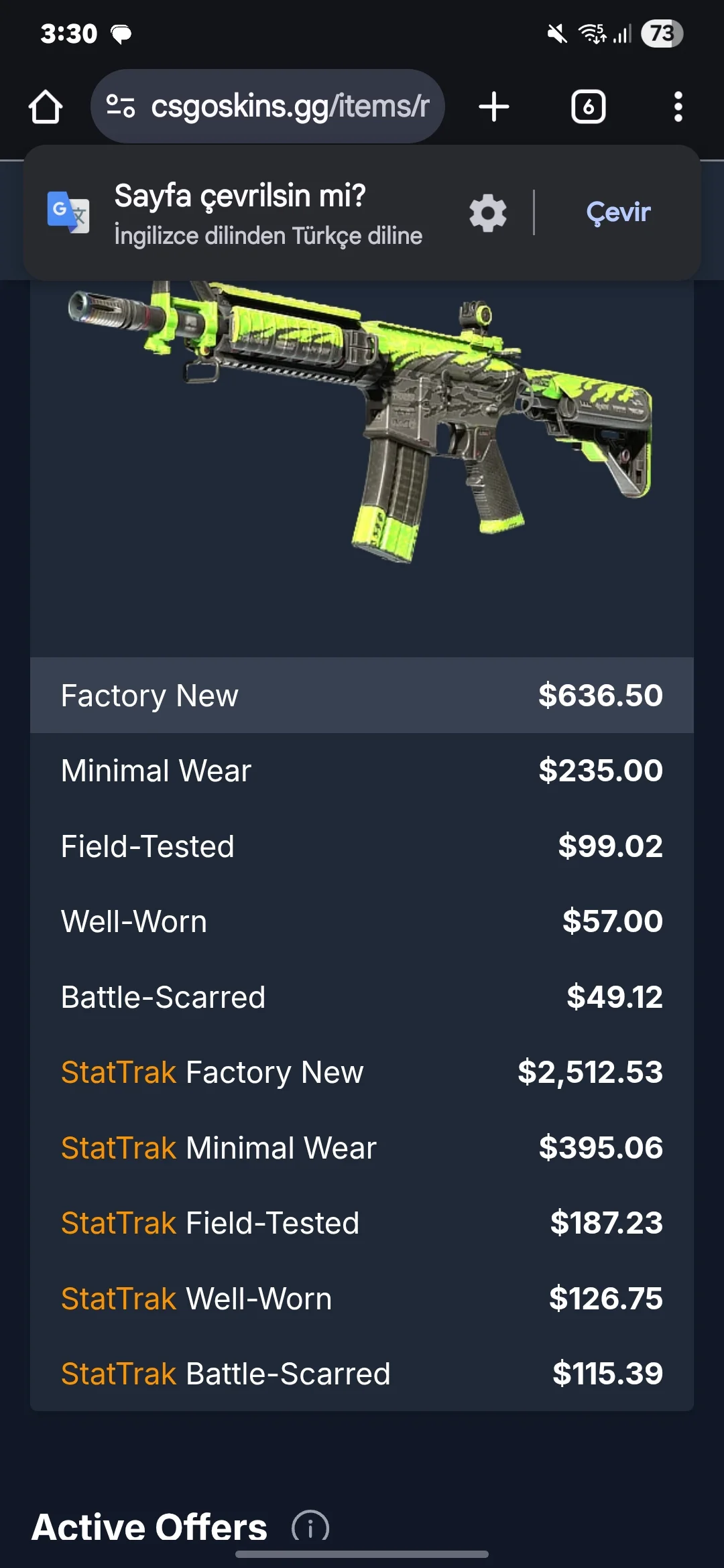This screenshot has width=724, height=1568.
Task: Tap the browser home icon
Action: pos(46,107)
